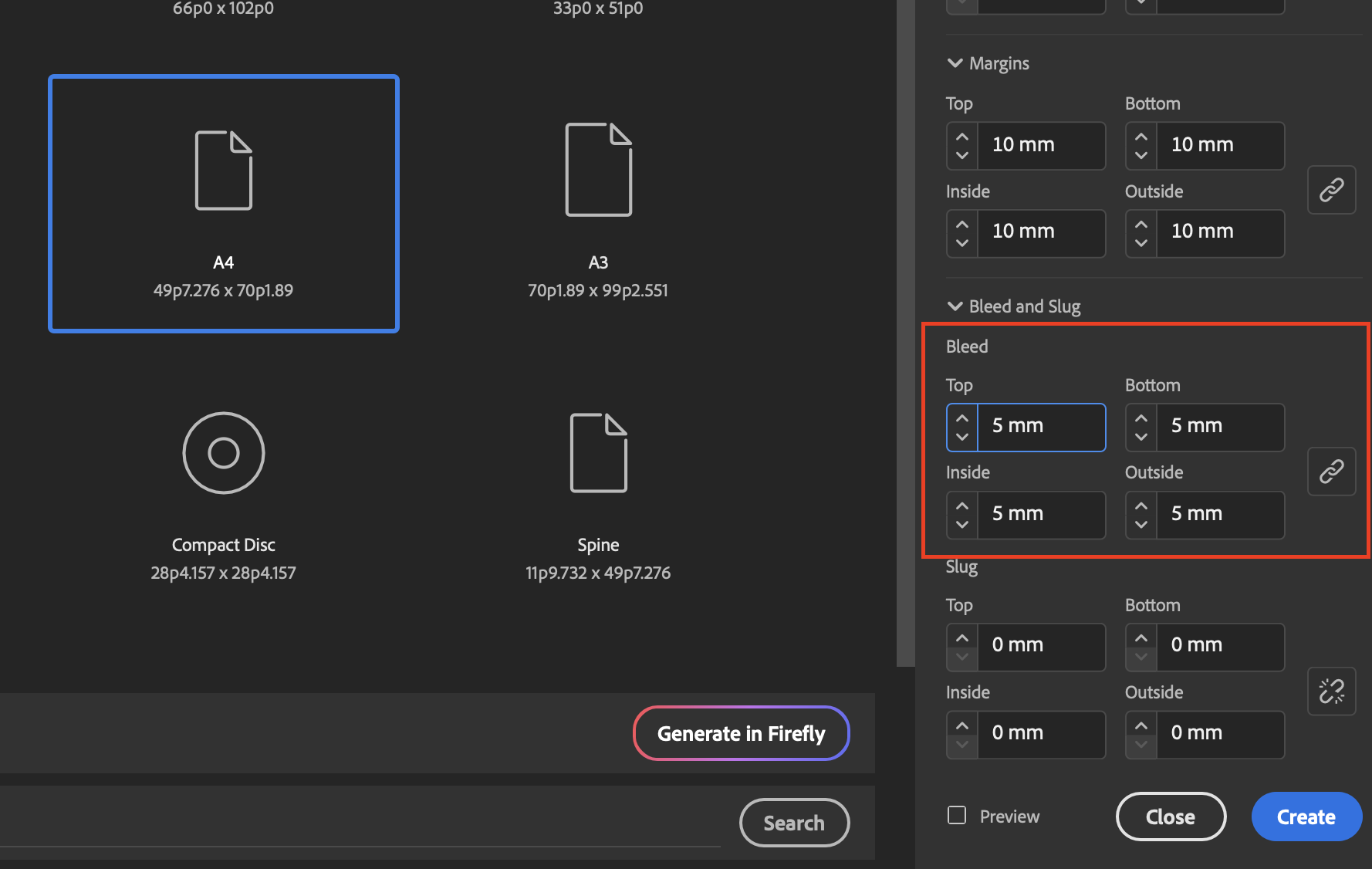Click Generate in Firefly button

click(x=742, y=733)
